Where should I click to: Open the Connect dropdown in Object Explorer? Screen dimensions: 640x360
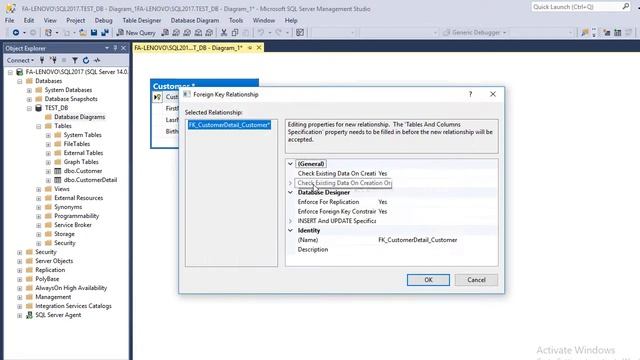coord(20,60)
